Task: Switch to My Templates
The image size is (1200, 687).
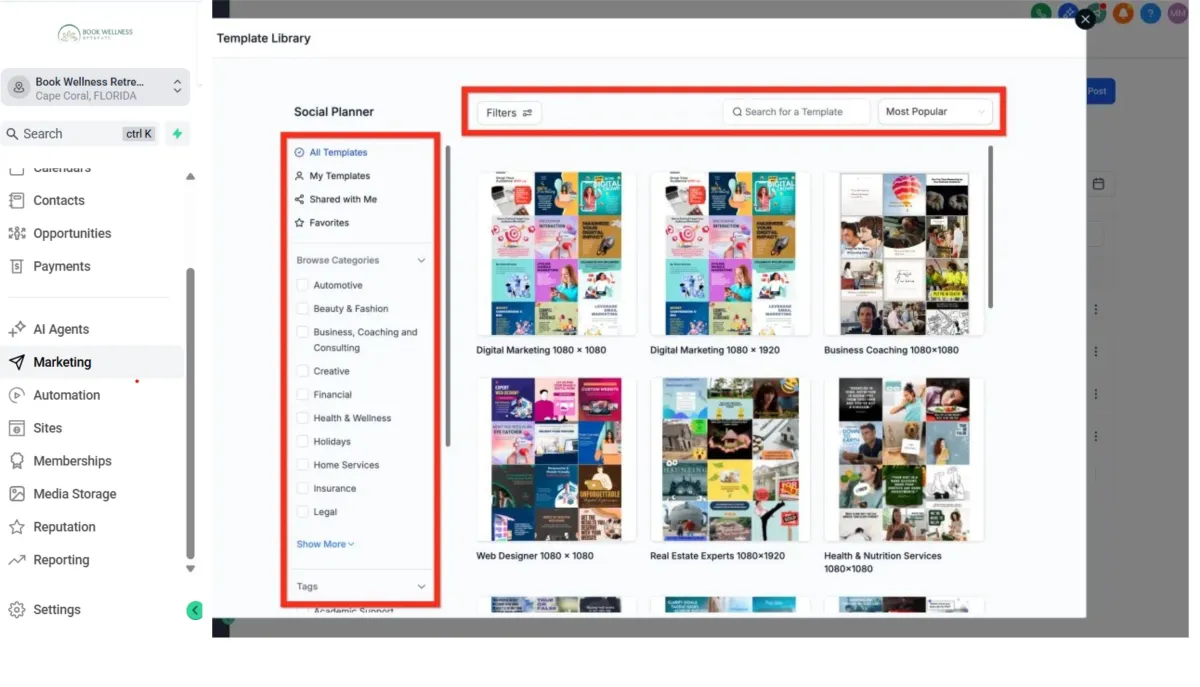Action: pyautogui.click(x=332, y=176)
